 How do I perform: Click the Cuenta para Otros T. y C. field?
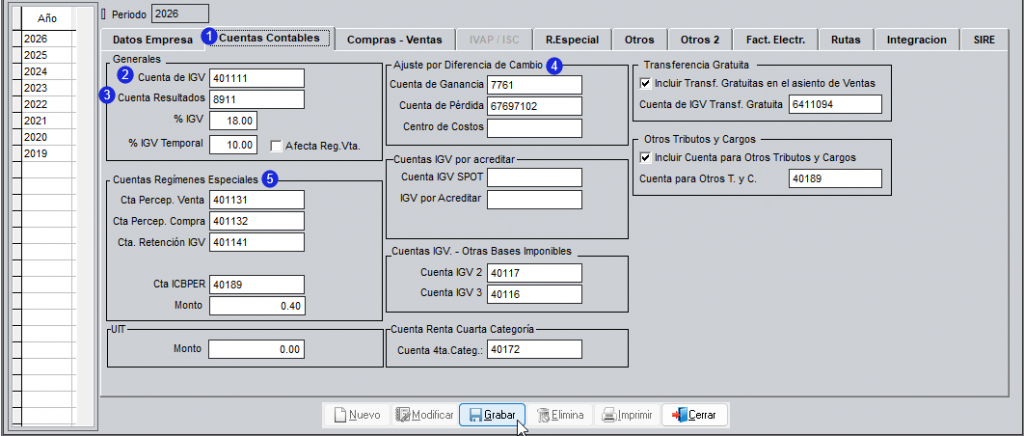835,179
